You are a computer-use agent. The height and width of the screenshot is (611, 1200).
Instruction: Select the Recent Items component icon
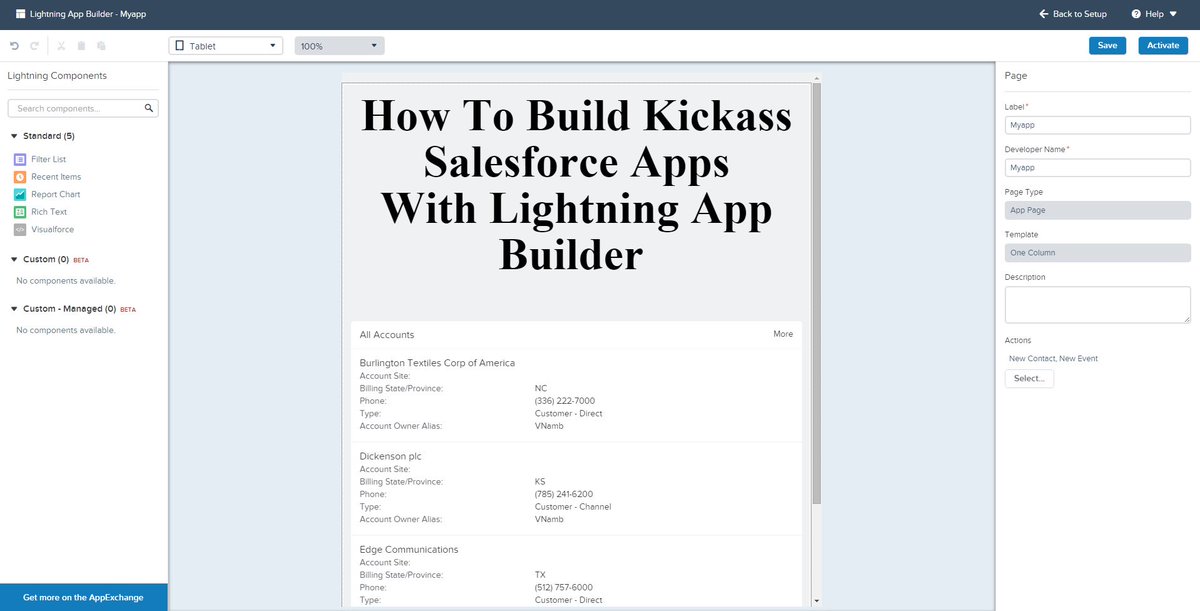point(20,177)
